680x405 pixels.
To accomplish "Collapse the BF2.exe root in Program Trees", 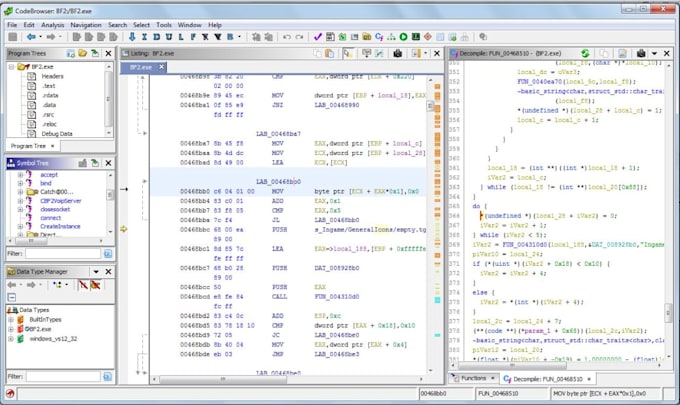I will [12, 67].
